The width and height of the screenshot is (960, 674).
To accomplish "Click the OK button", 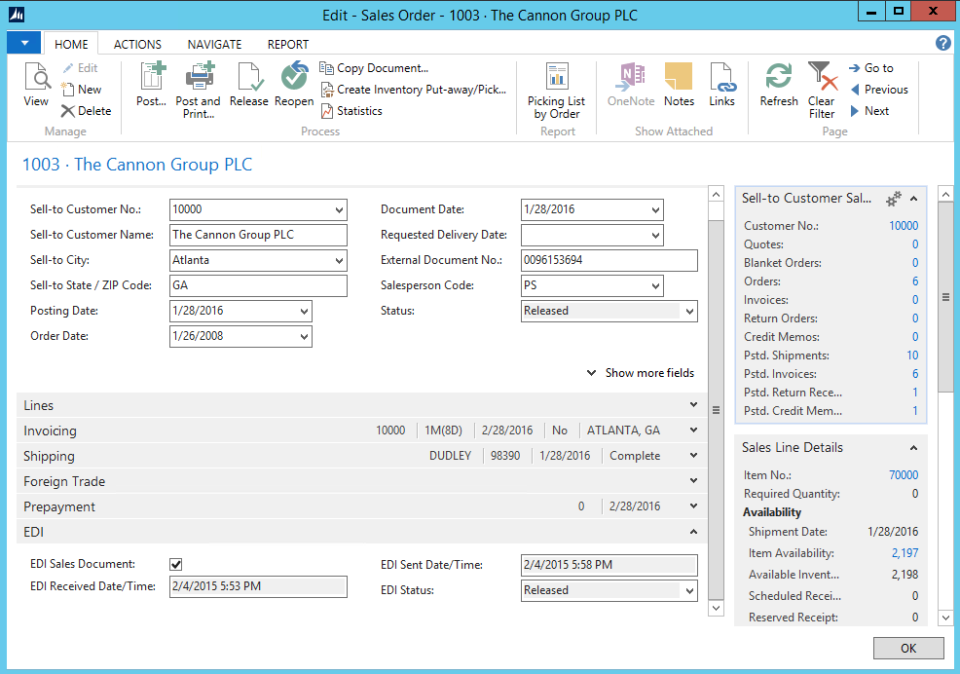I will [908, 648].
